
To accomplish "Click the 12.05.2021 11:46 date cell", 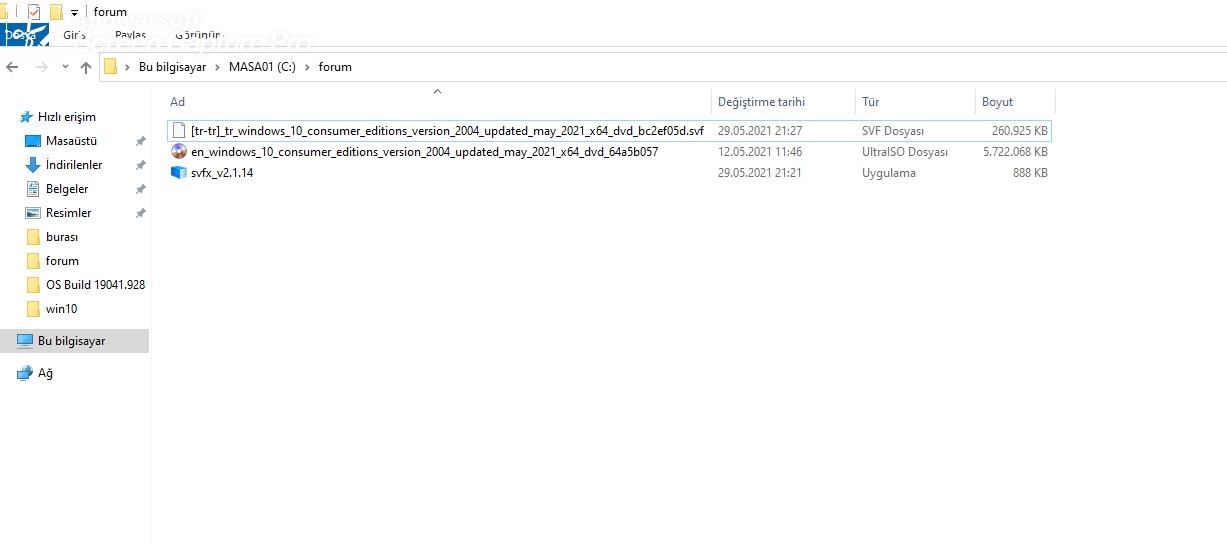I will 760,152.
